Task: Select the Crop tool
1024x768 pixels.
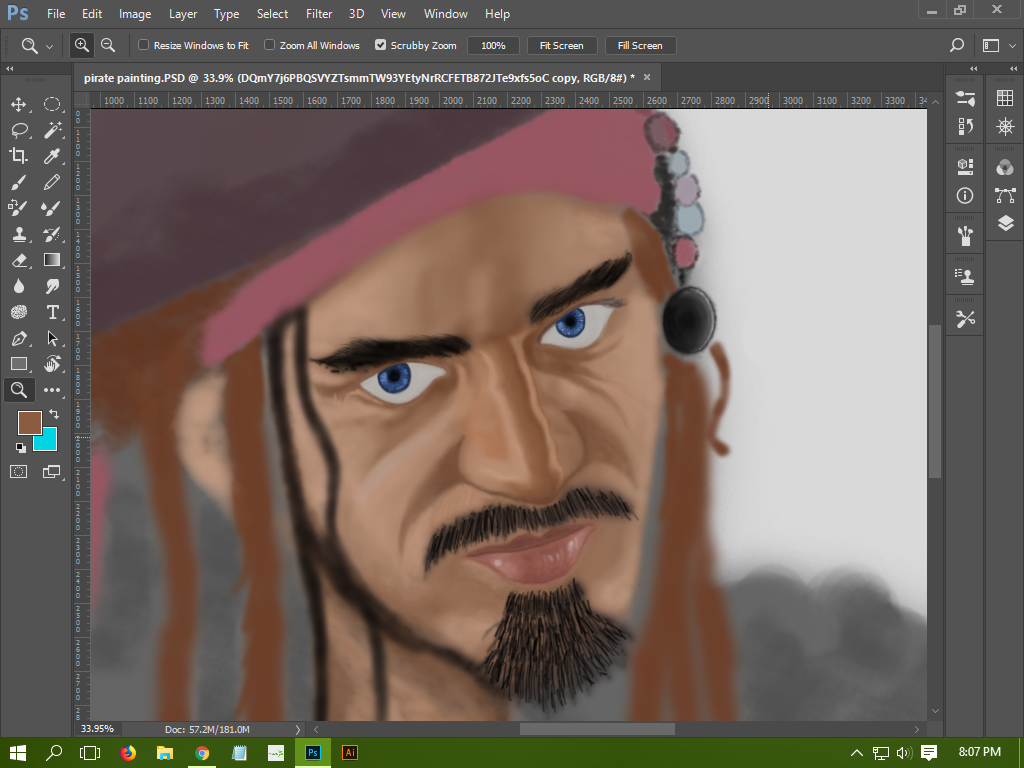Action: pos(18,156)
